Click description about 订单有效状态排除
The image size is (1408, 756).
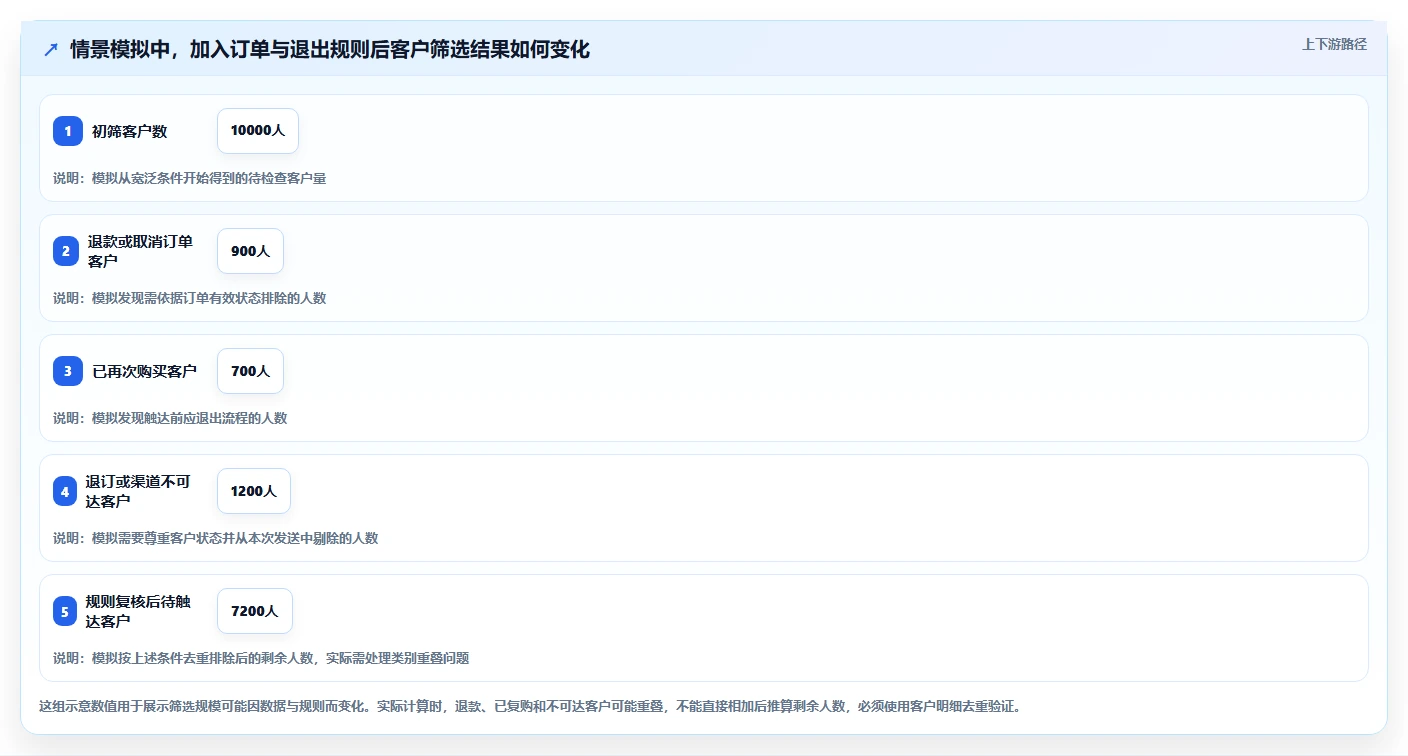point(190,298)
